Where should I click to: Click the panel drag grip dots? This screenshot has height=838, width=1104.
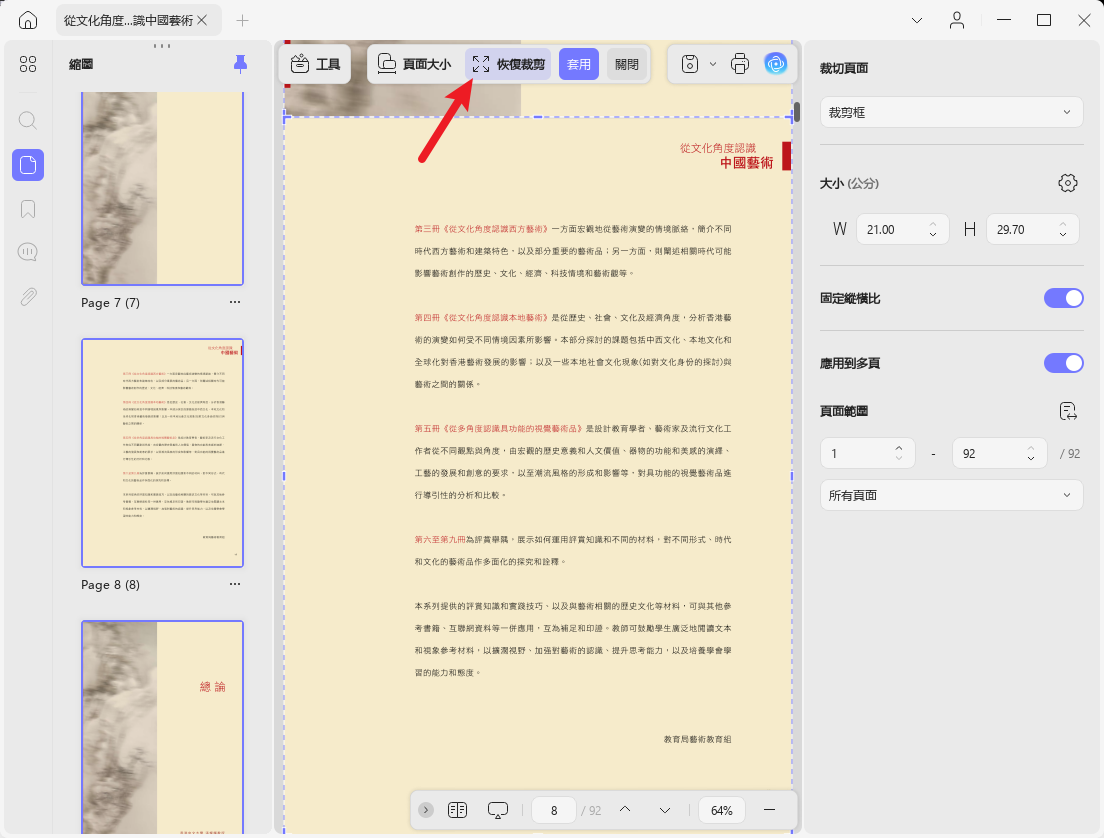click(162, 46)
